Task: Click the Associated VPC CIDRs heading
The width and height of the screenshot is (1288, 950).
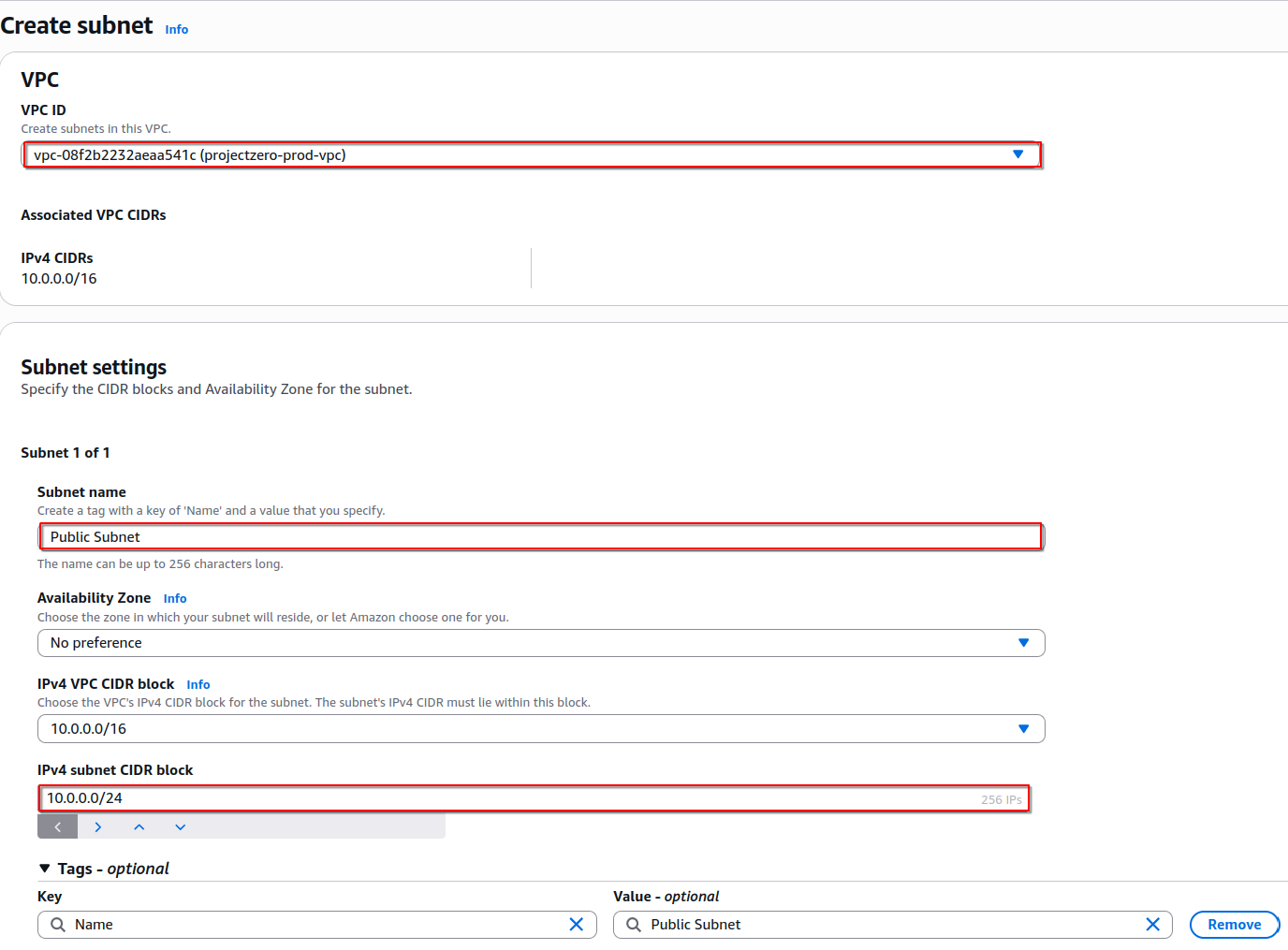Action: (94, 215)
